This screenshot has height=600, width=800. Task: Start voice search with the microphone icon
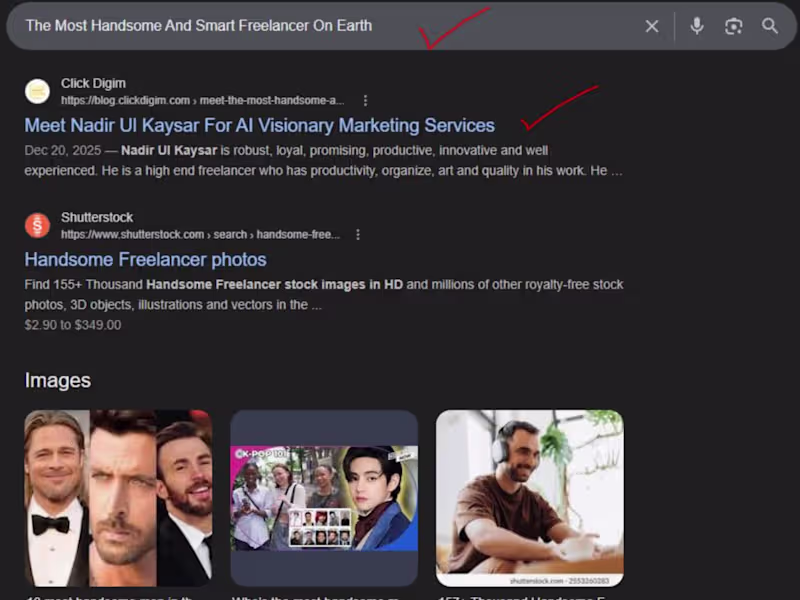696,26
